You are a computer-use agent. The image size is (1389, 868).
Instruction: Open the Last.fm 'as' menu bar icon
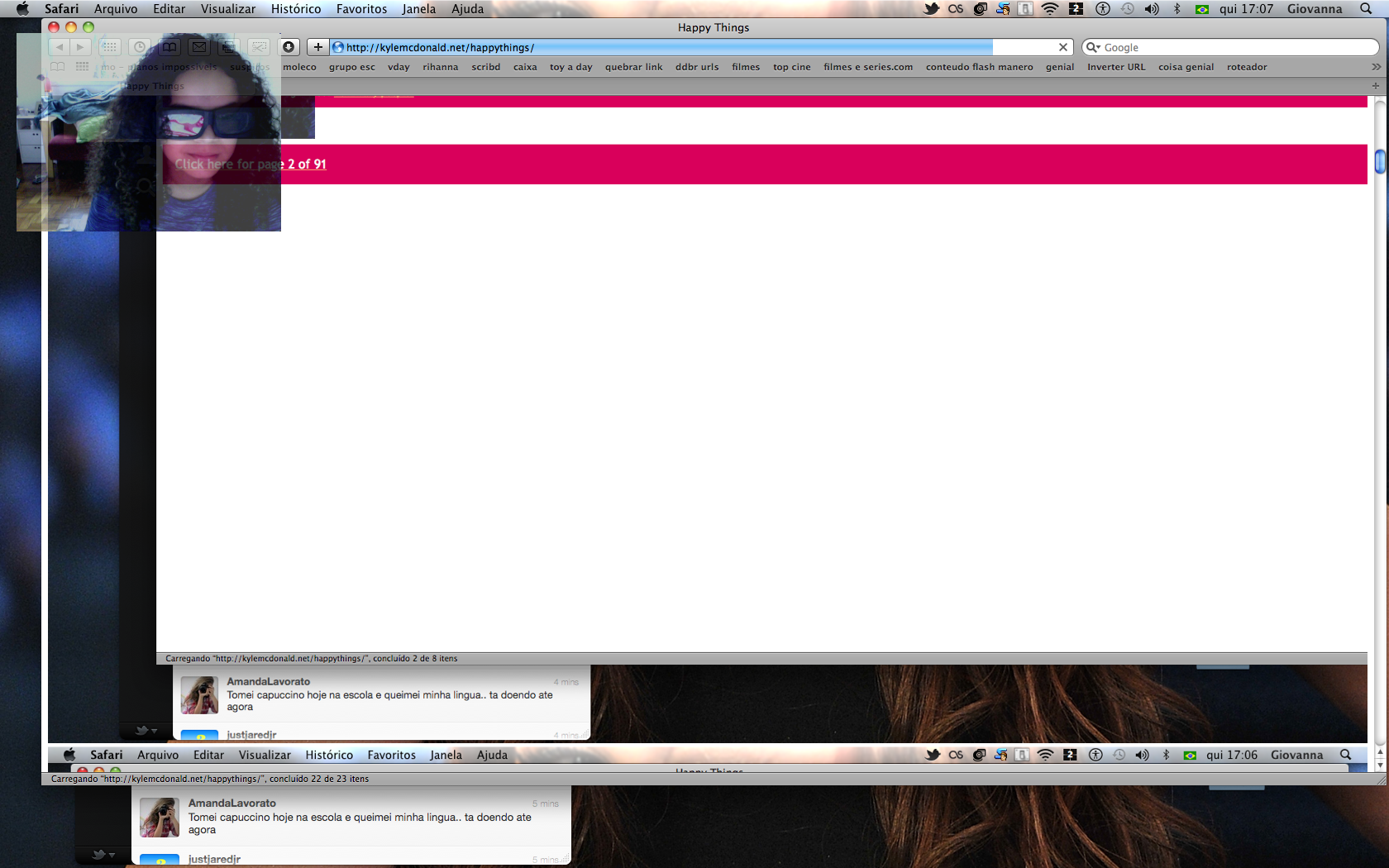[956, 9]
